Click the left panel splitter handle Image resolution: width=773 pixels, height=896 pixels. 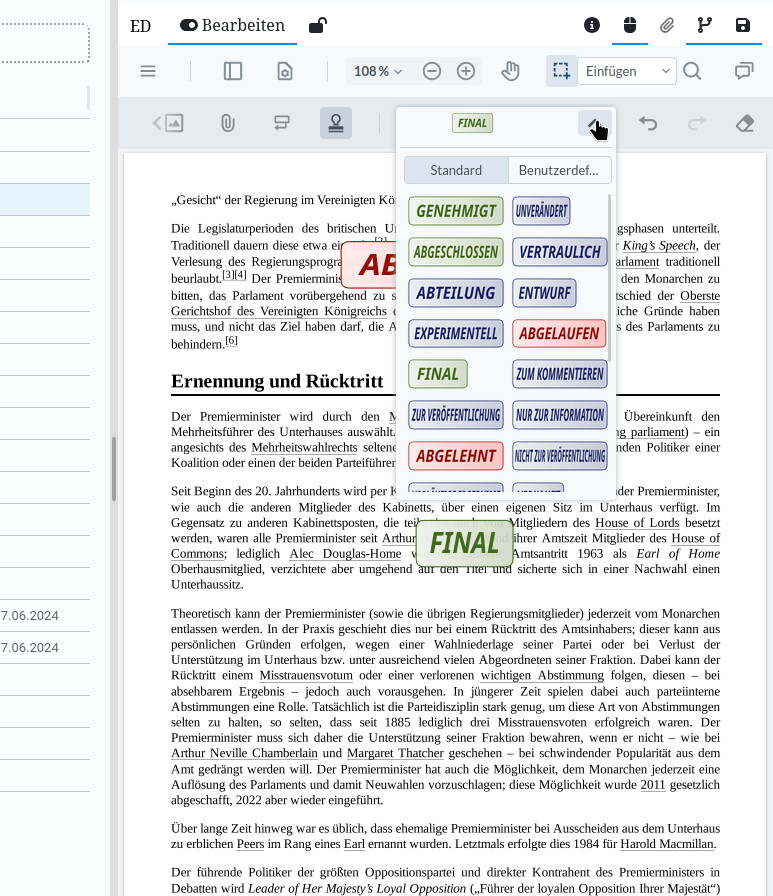pyautogui.click(x=114, y=469)
